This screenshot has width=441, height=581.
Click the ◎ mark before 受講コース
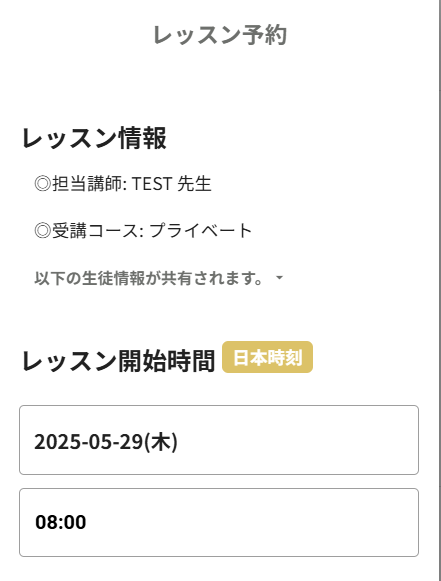42,230
